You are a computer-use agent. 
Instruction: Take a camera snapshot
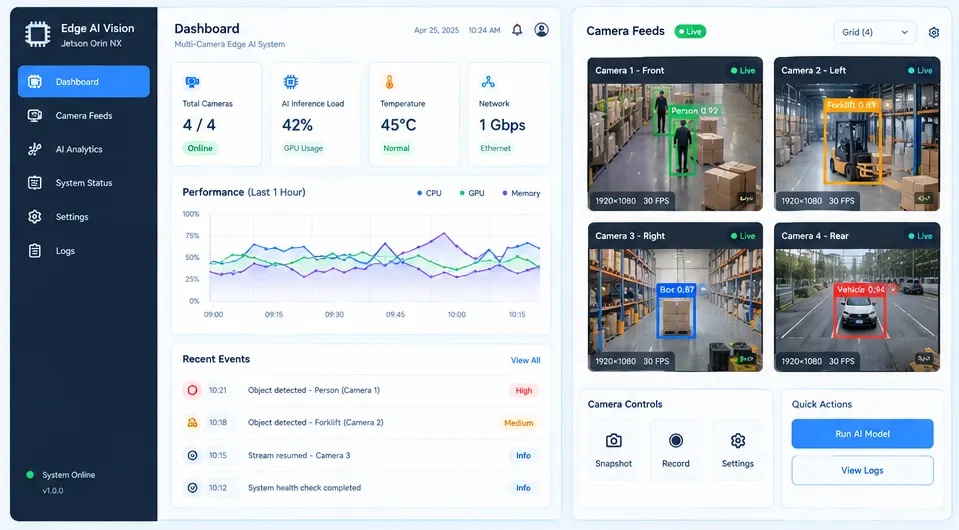(x=613, y=449)
